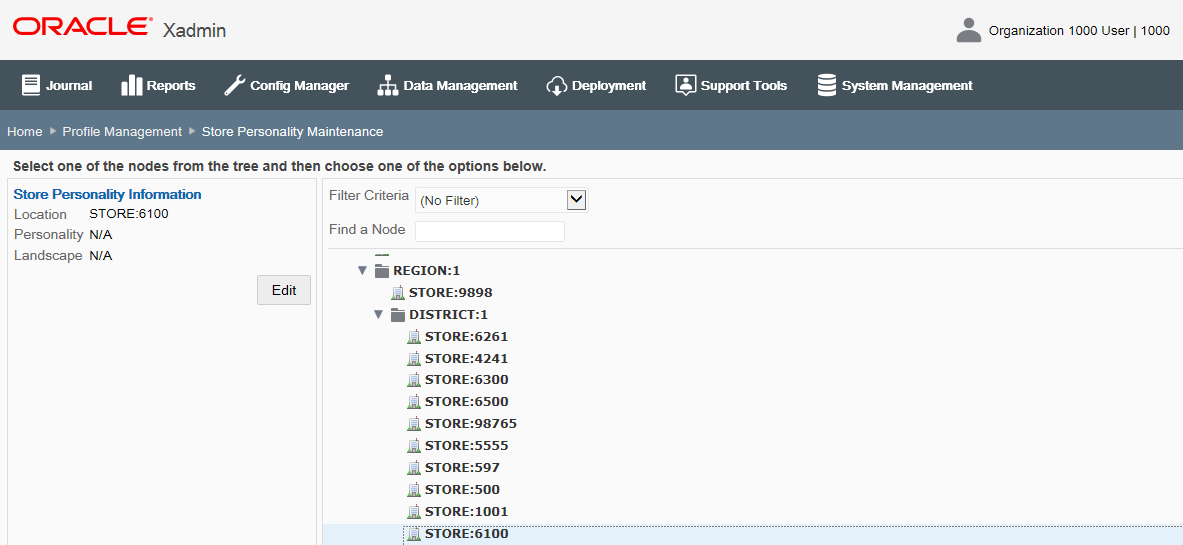Click the building icon for STORE:98765
The width and height of the screenshot is (1183, 545).
point(413,423)
